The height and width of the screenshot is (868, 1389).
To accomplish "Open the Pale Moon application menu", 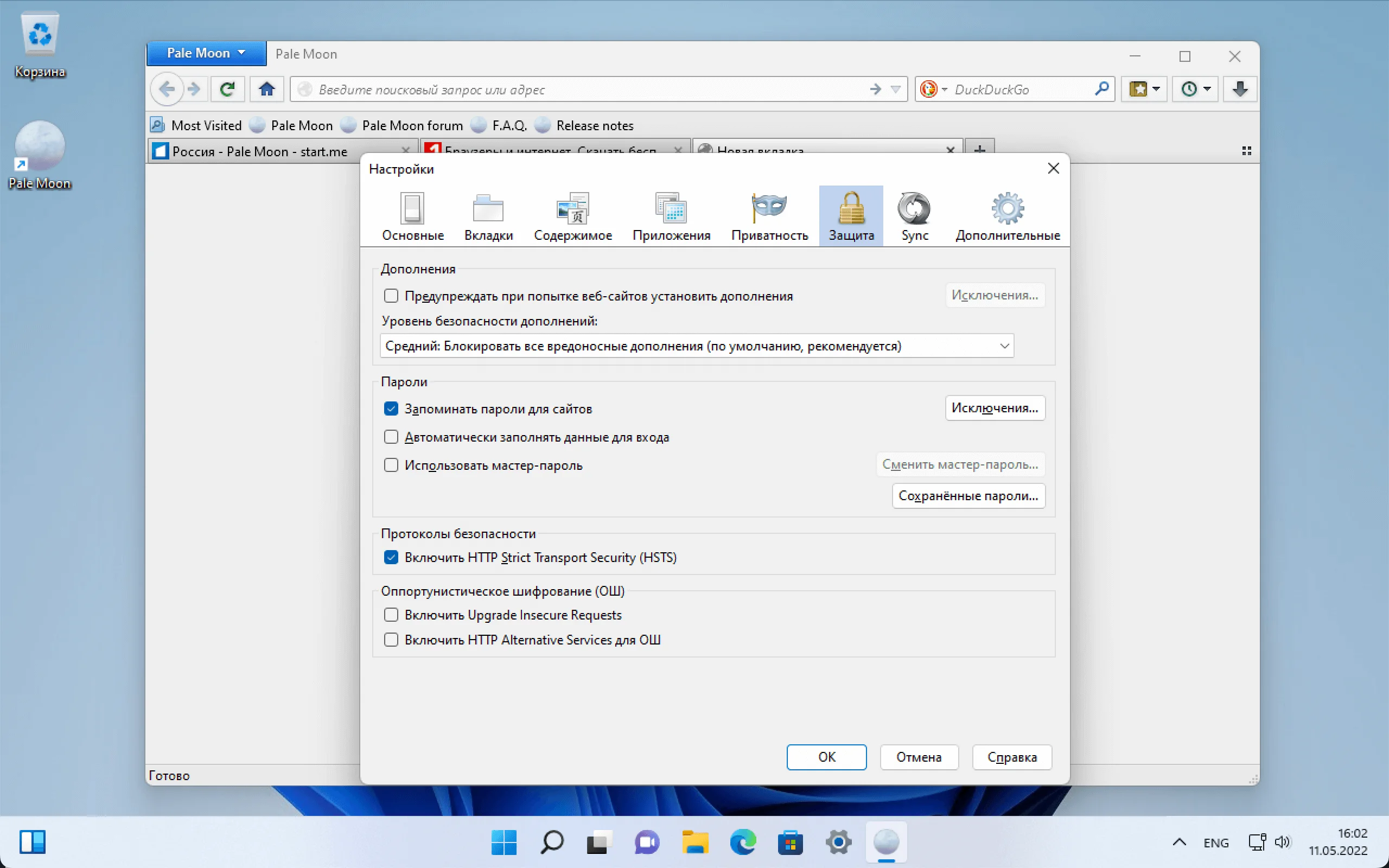I will (x=206, y=53).
